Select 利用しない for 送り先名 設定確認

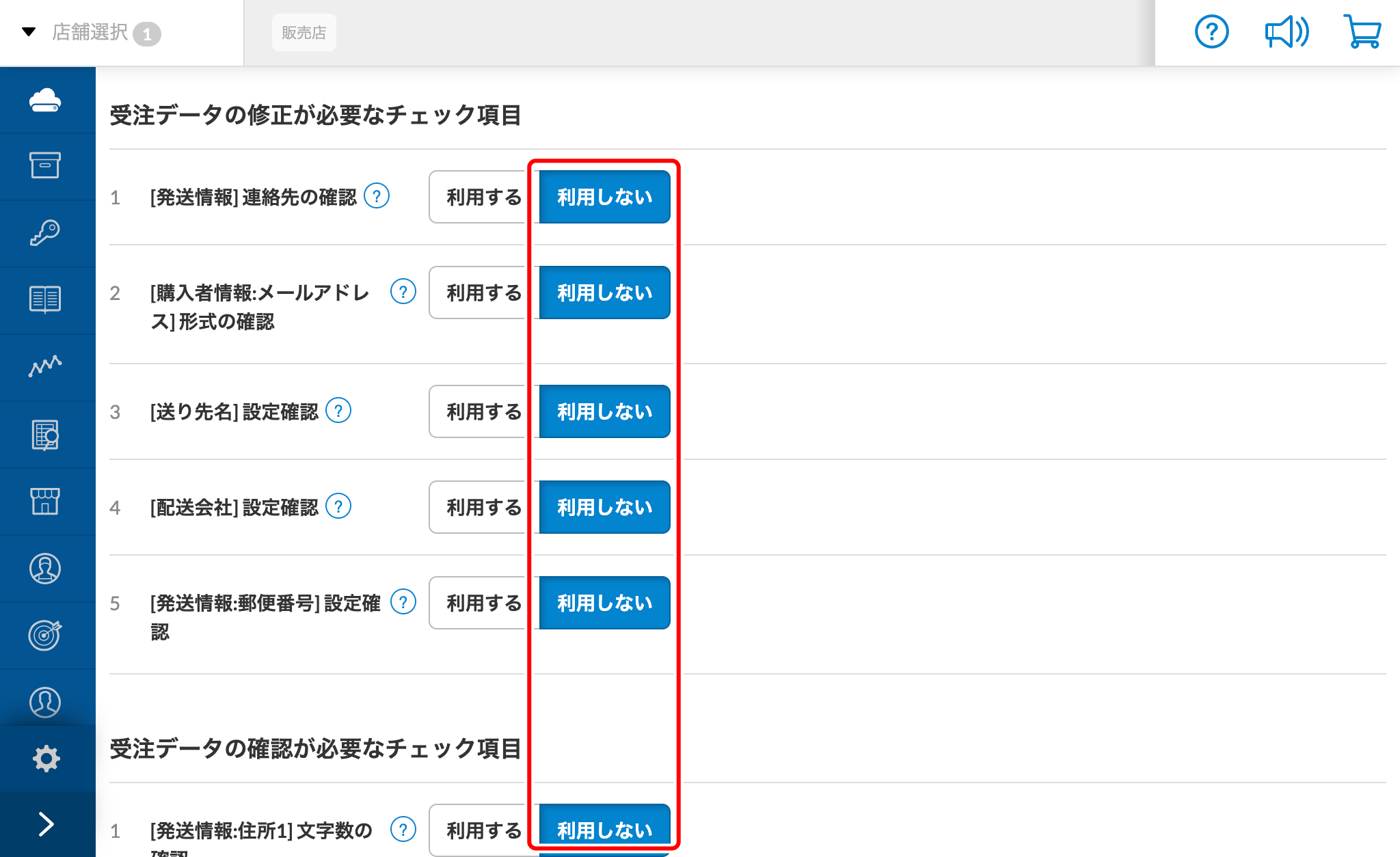(x=604, y=411)
